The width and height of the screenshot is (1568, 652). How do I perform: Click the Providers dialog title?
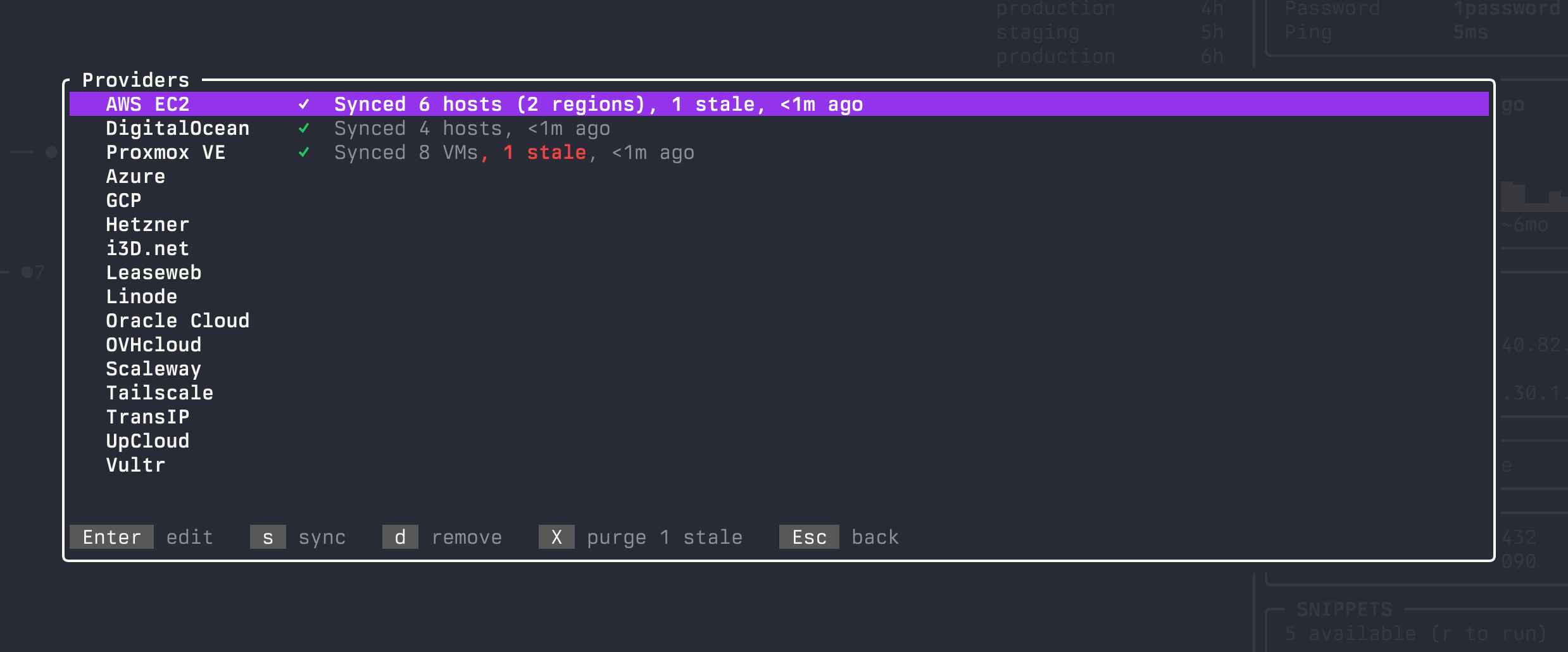(x=135, y=80)
